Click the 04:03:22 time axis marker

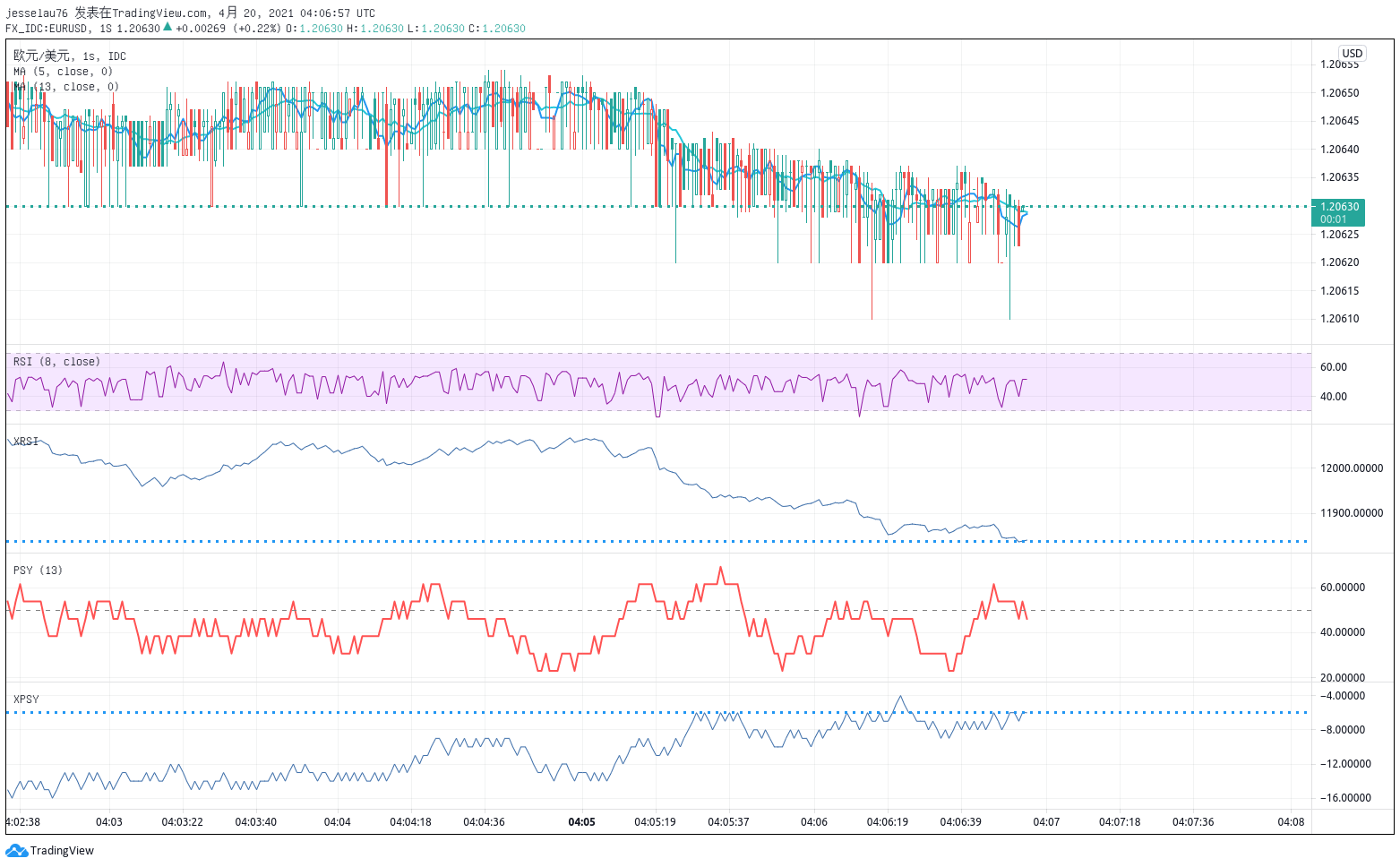pyautogui.click(x=182, y=822)
